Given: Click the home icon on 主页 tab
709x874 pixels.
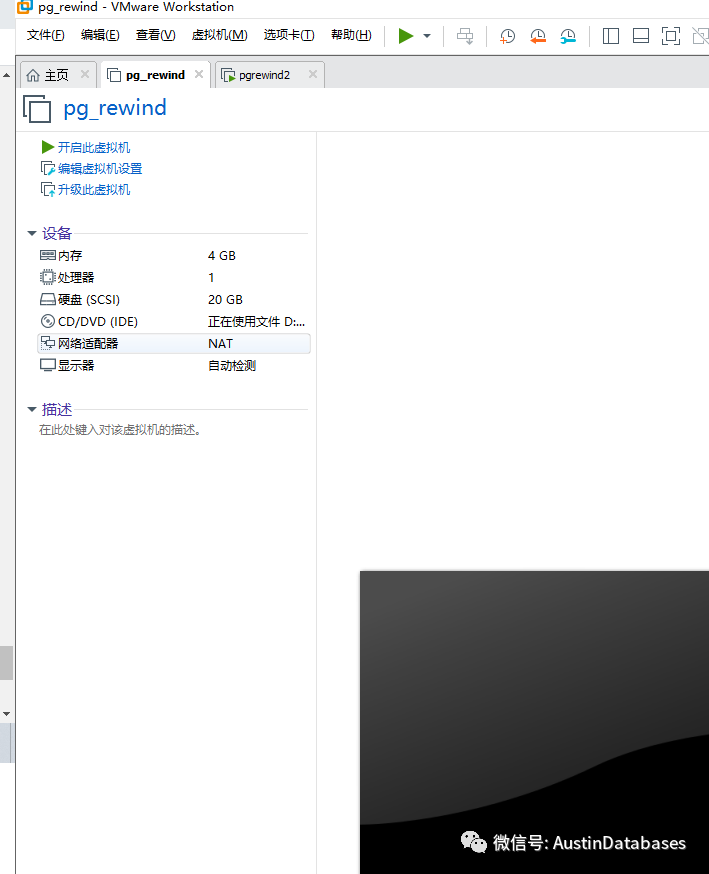Looking at the screenshot, I should coord(33,75).
